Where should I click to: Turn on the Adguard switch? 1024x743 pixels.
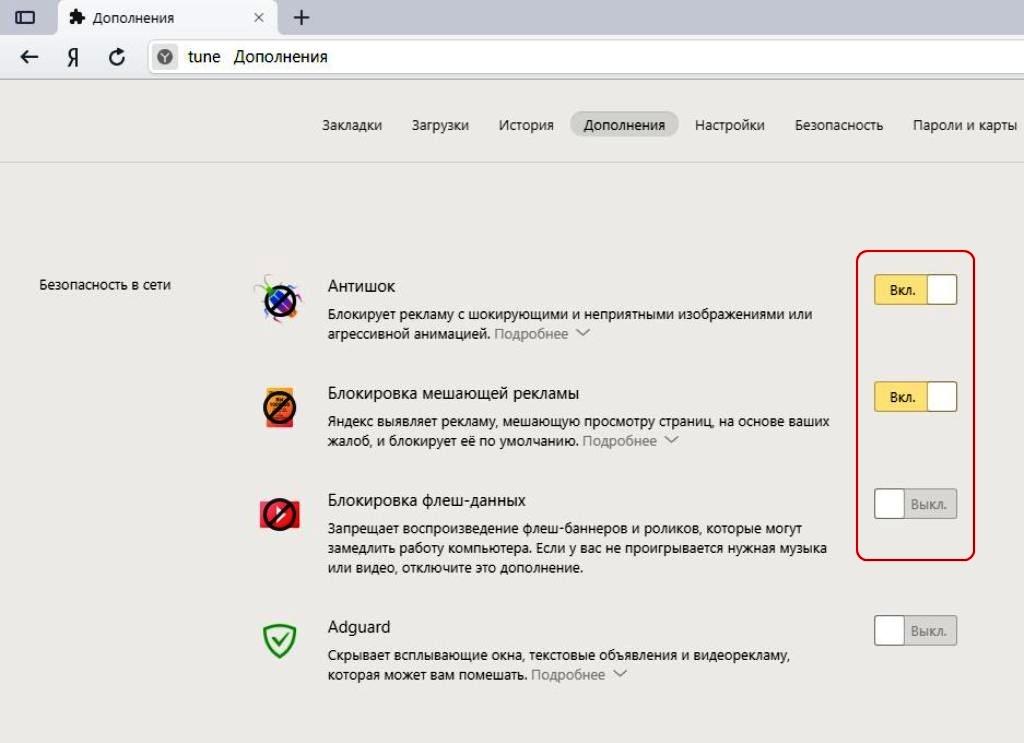point(916,631)
